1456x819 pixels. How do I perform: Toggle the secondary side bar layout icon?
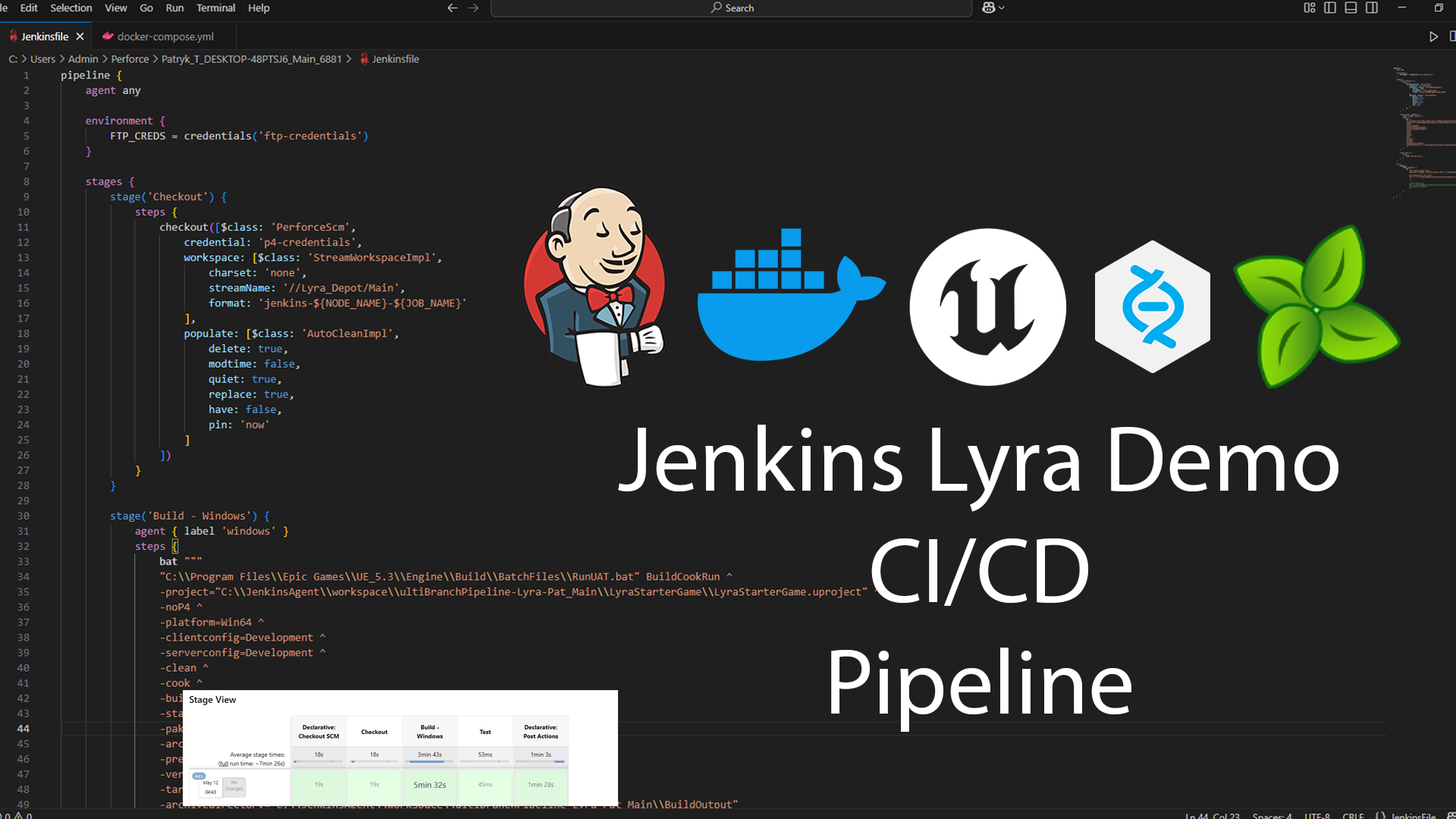1372,8
